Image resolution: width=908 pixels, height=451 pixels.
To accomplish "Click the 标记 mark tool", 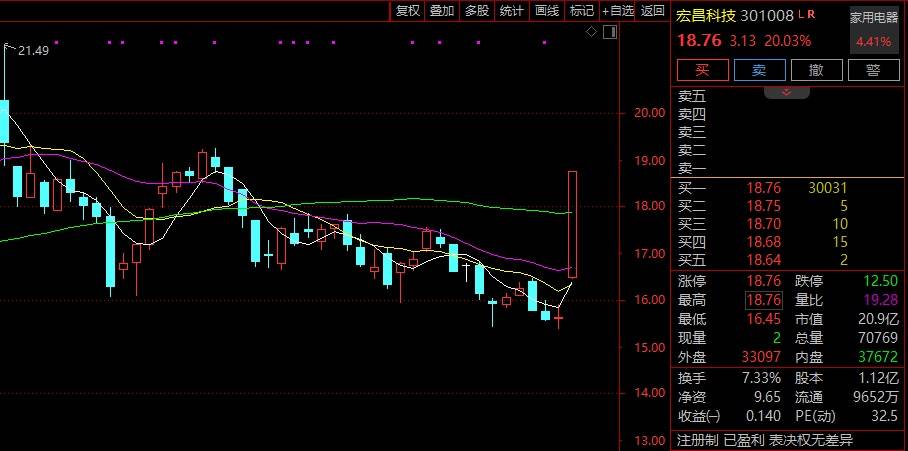I will pyautogui.click(x=581, y=11).
